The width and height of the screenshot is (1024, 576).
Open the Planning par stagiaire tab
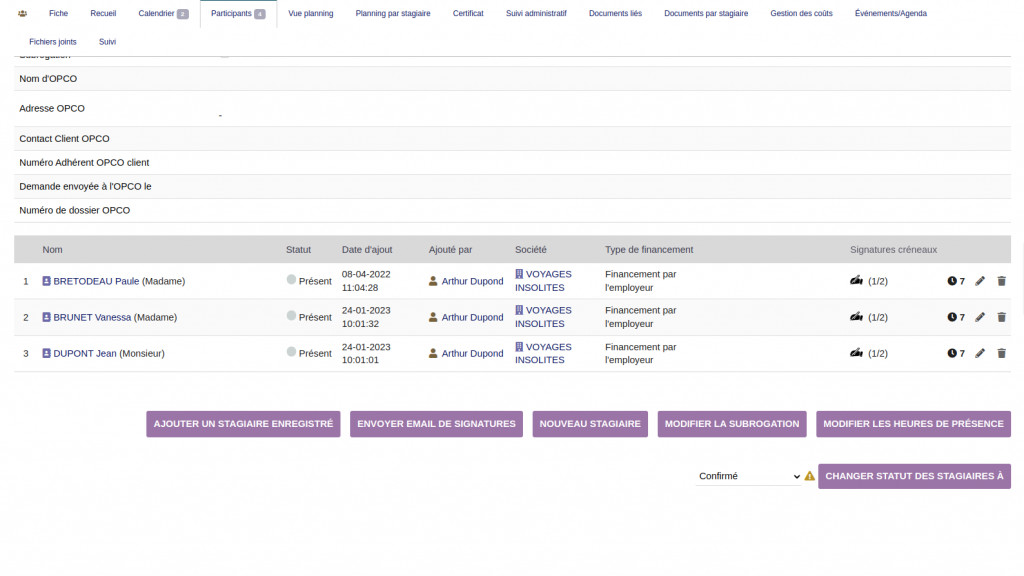392,13
